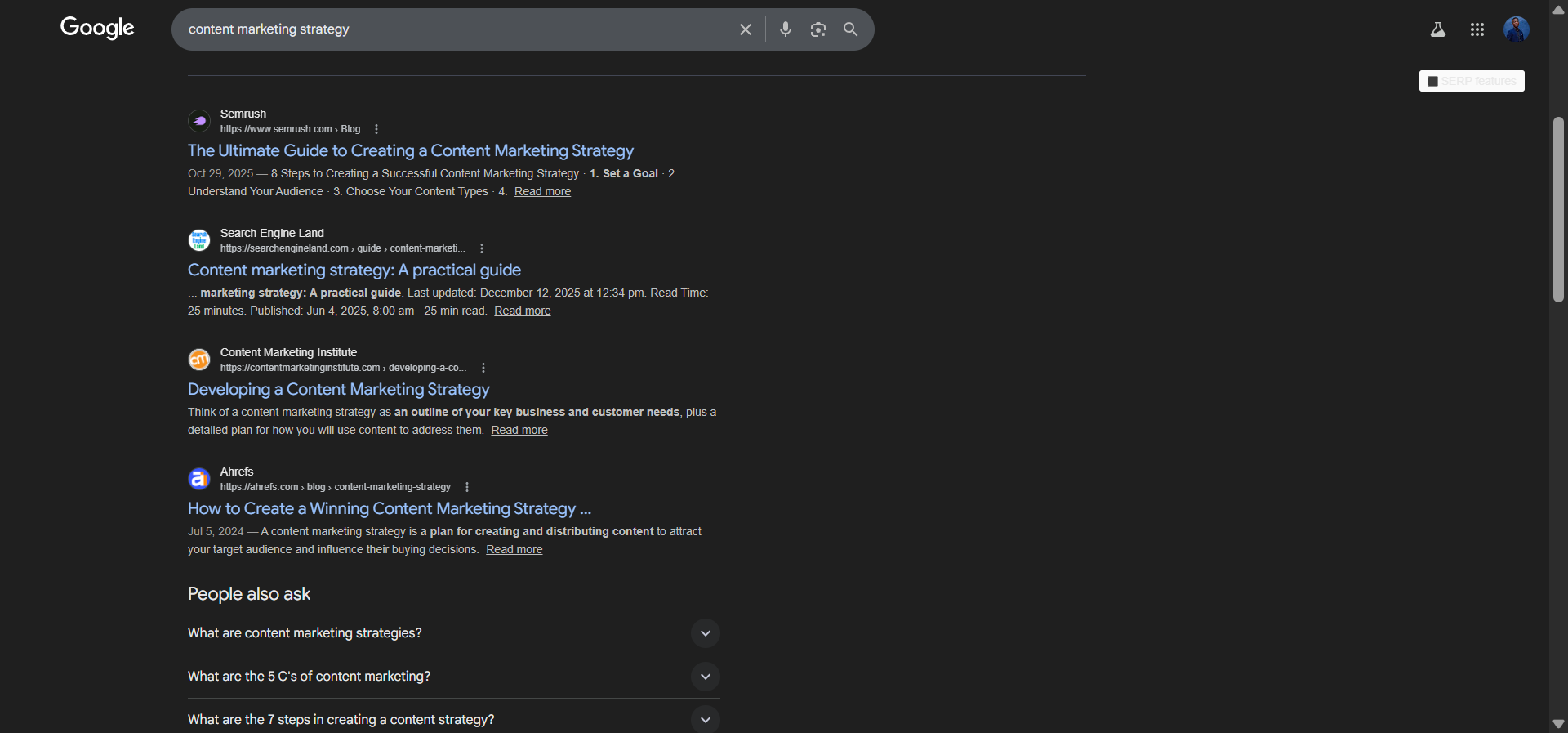Click the searchengineland.com breadcrumb URL
1568x733 pixels.
343,248
